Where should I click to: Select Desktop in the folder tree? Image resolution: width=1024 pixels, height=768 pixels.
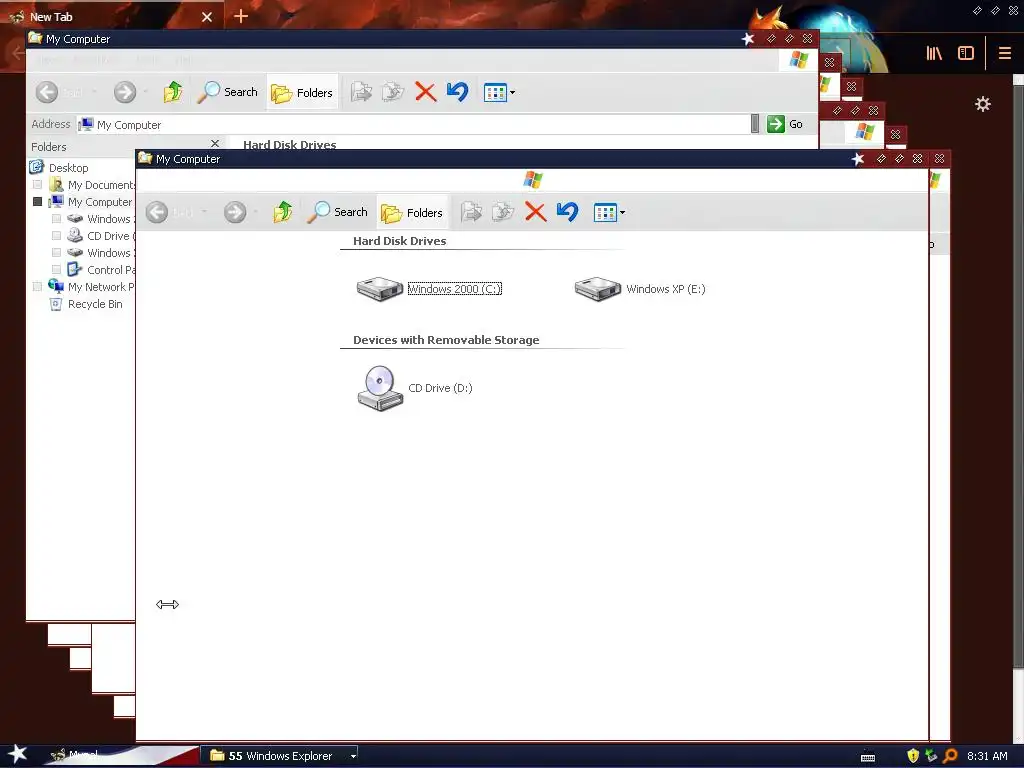(x=59, y=168)
